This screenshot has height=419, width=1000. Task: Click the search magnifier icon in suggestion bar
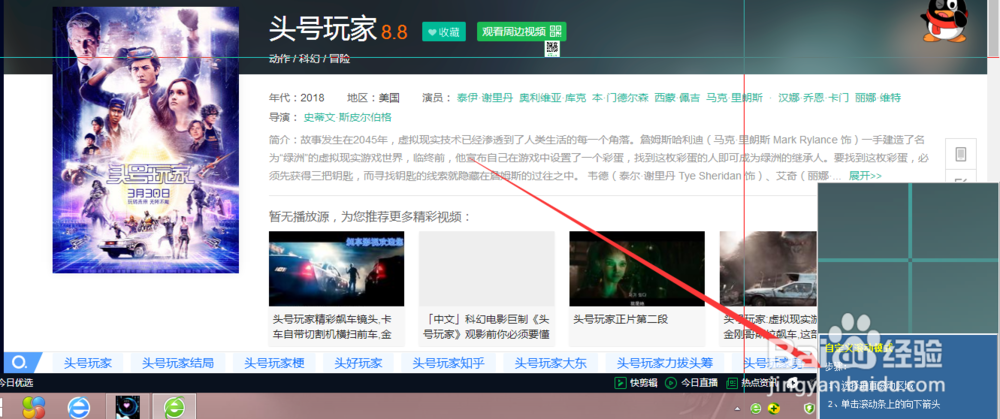[20, 363]
